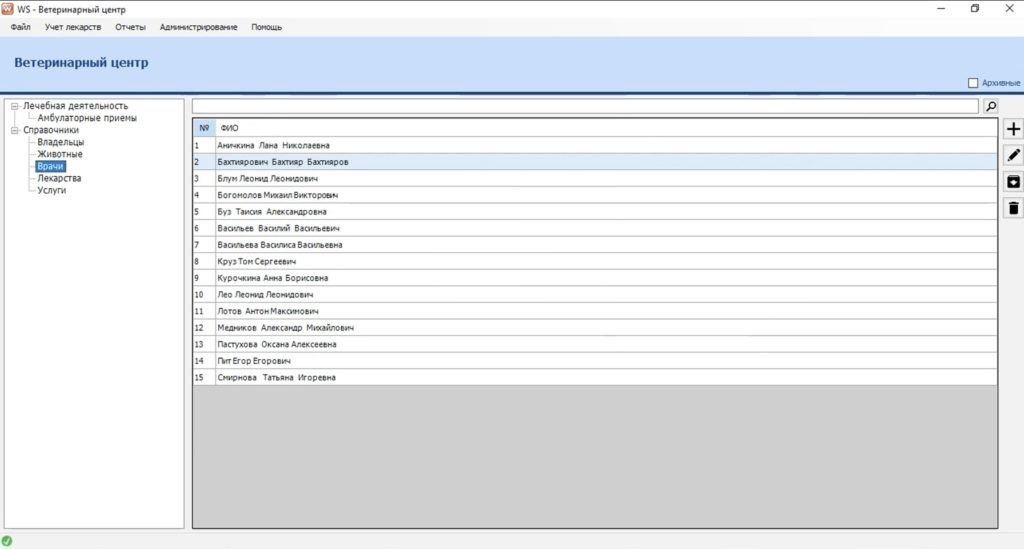The width and height of the screenshot is (1024, 549).
Task: Select Владельцы in the tree
Action: 60,142
